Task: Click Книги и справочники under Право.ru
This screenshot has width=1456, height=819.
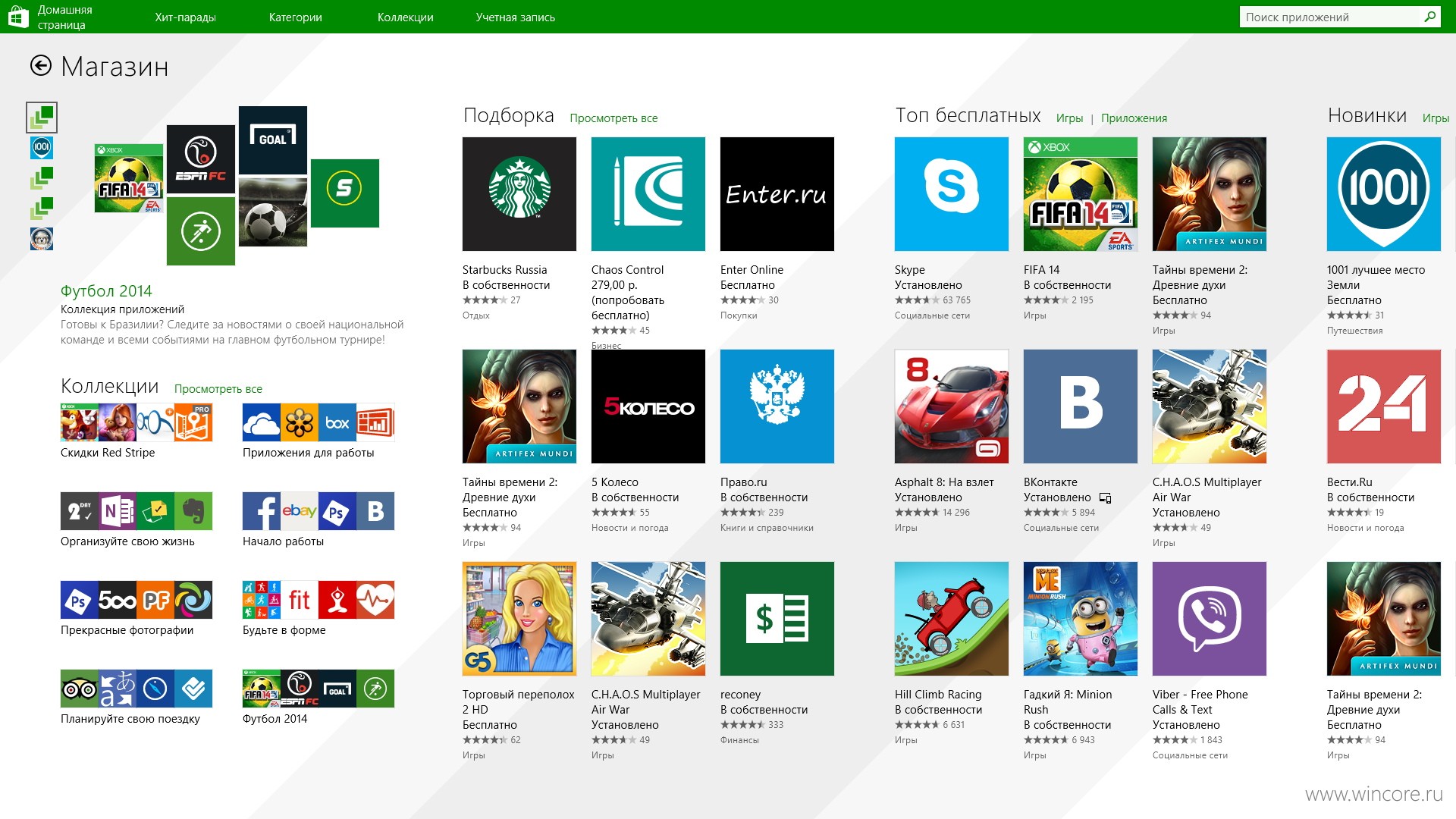Action: tap(767, 528)
